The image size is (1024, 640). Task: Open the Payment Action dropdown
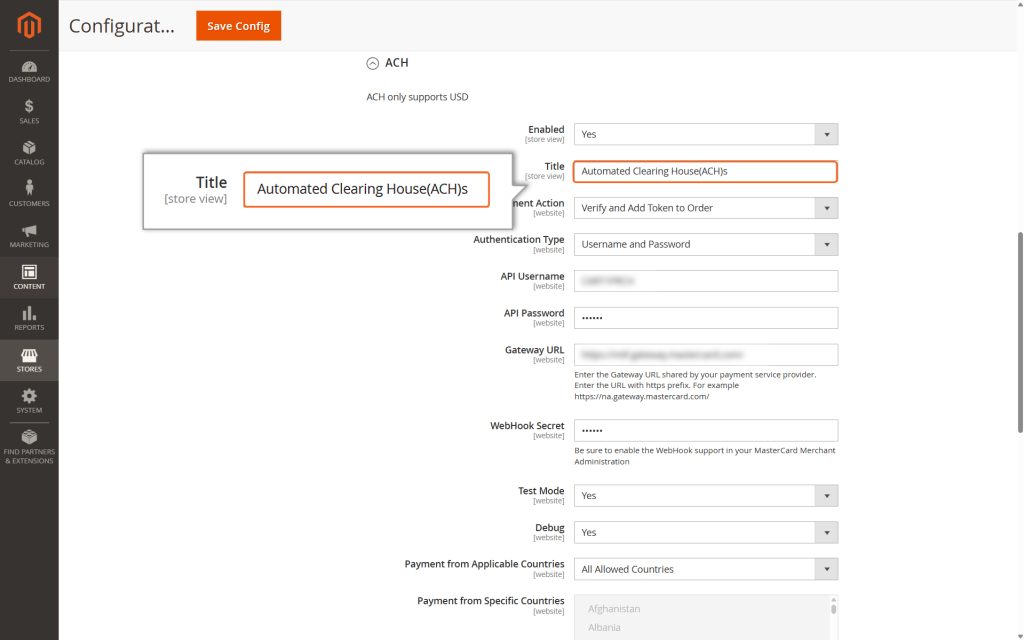(827, 207)
